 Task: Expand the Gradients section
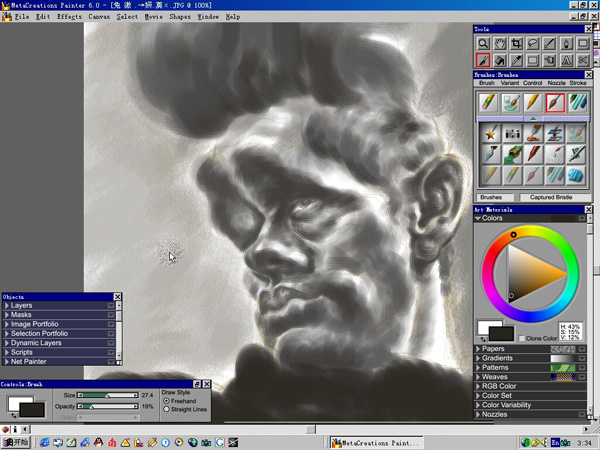(478, 358)
